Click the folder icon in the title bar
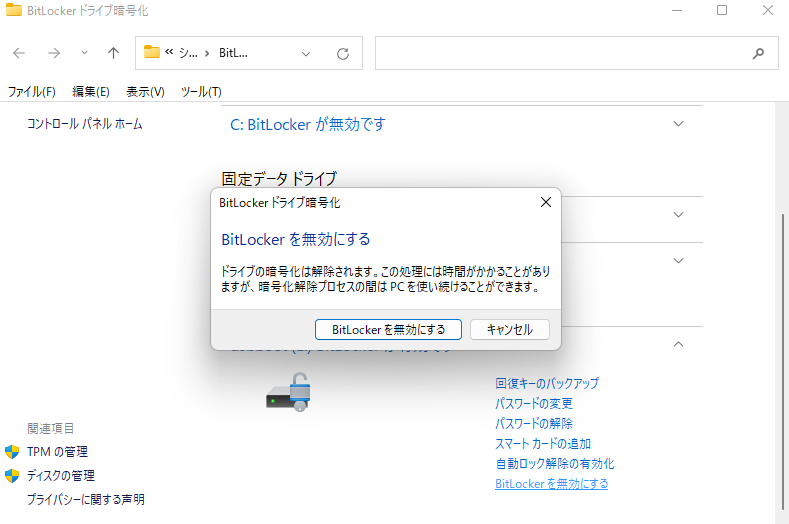789x524 pixels. coord(14,10)
